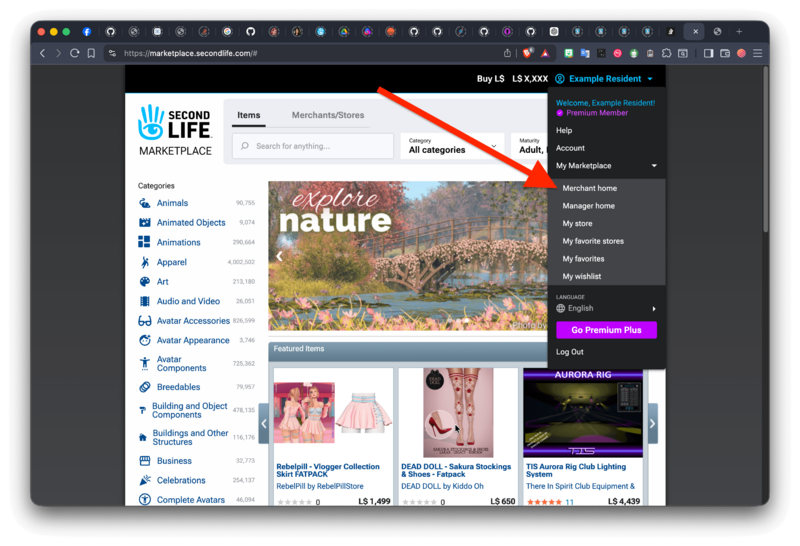The image size is (800, 546).
Task: Open the Buildings and Other Structures link
Action: click(190, 437)
